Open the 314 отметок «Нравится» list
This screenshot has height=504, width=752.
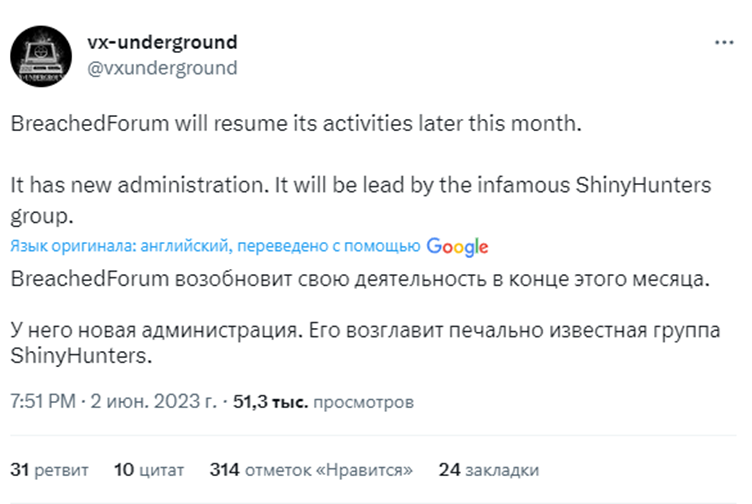(x=312, y=469)
